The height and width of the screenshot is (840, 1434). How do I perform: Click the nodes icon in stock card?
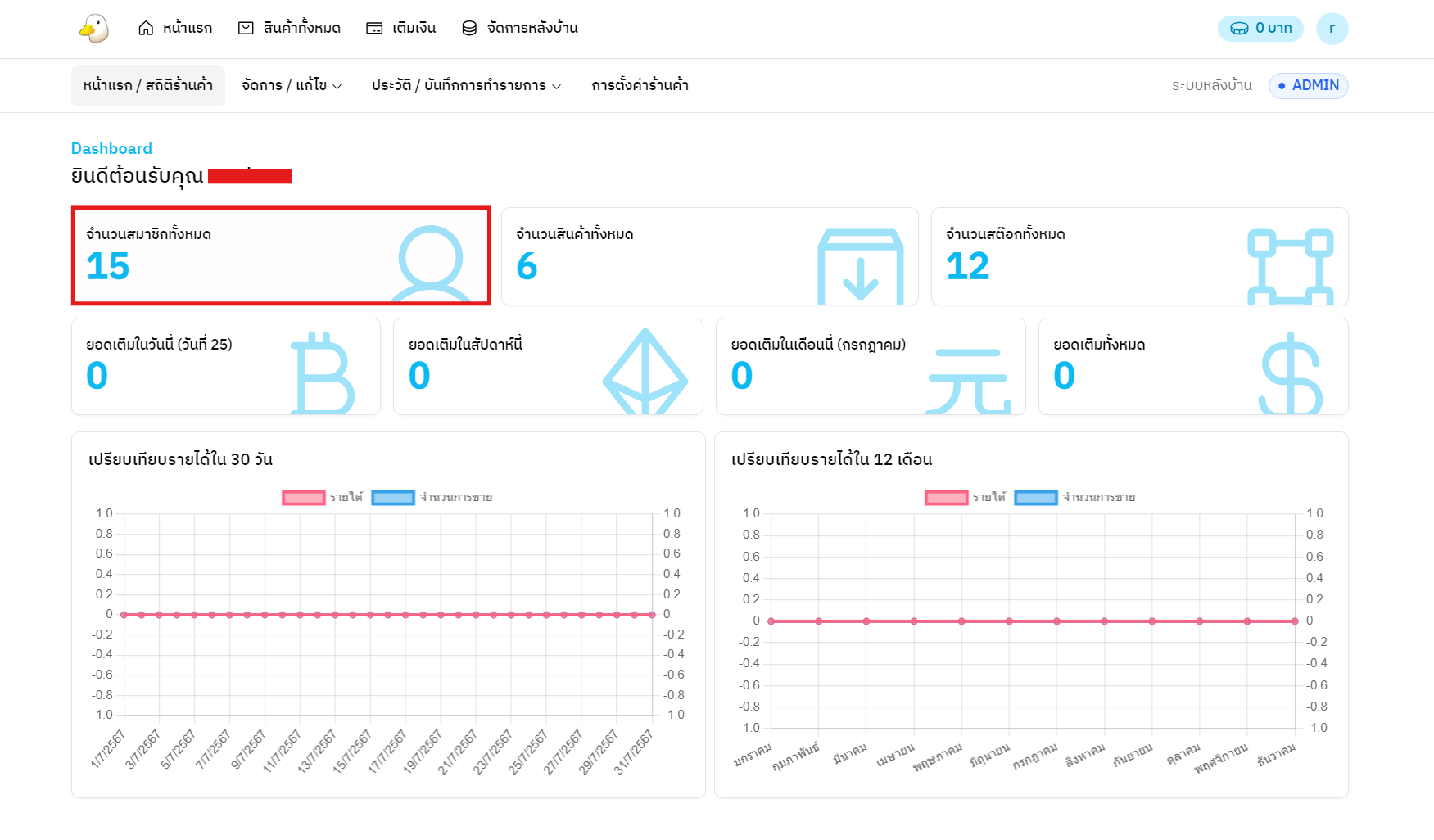pyautogui.click(x=1291, y=267)
